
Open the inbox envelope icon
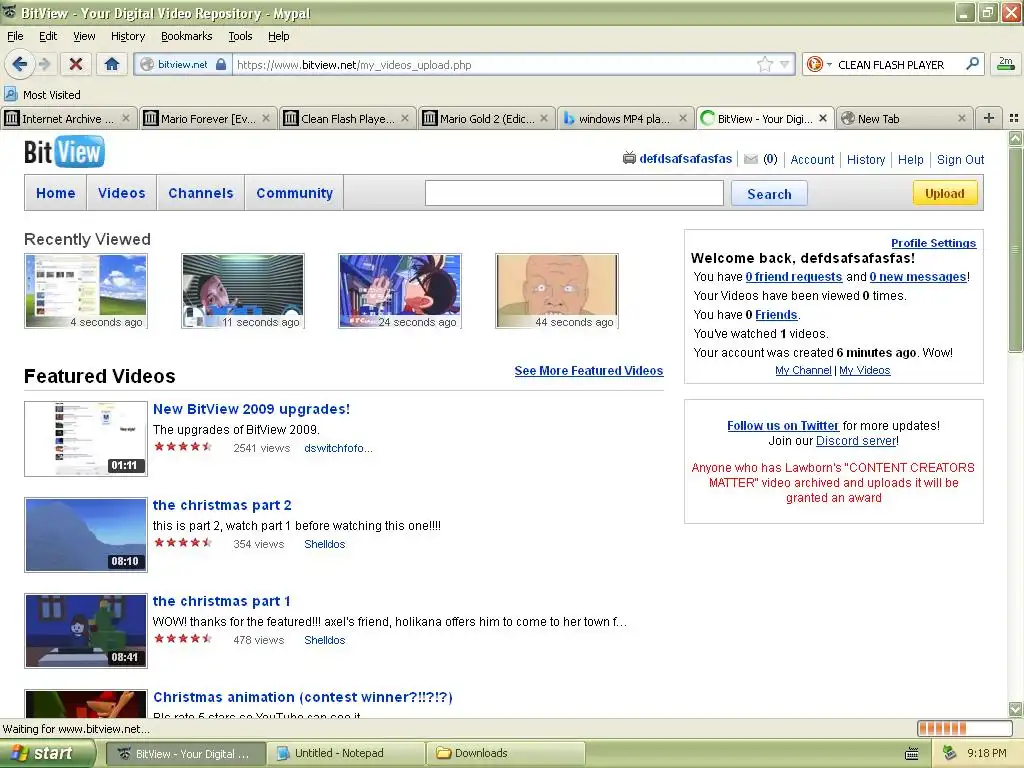coord(751,159)
